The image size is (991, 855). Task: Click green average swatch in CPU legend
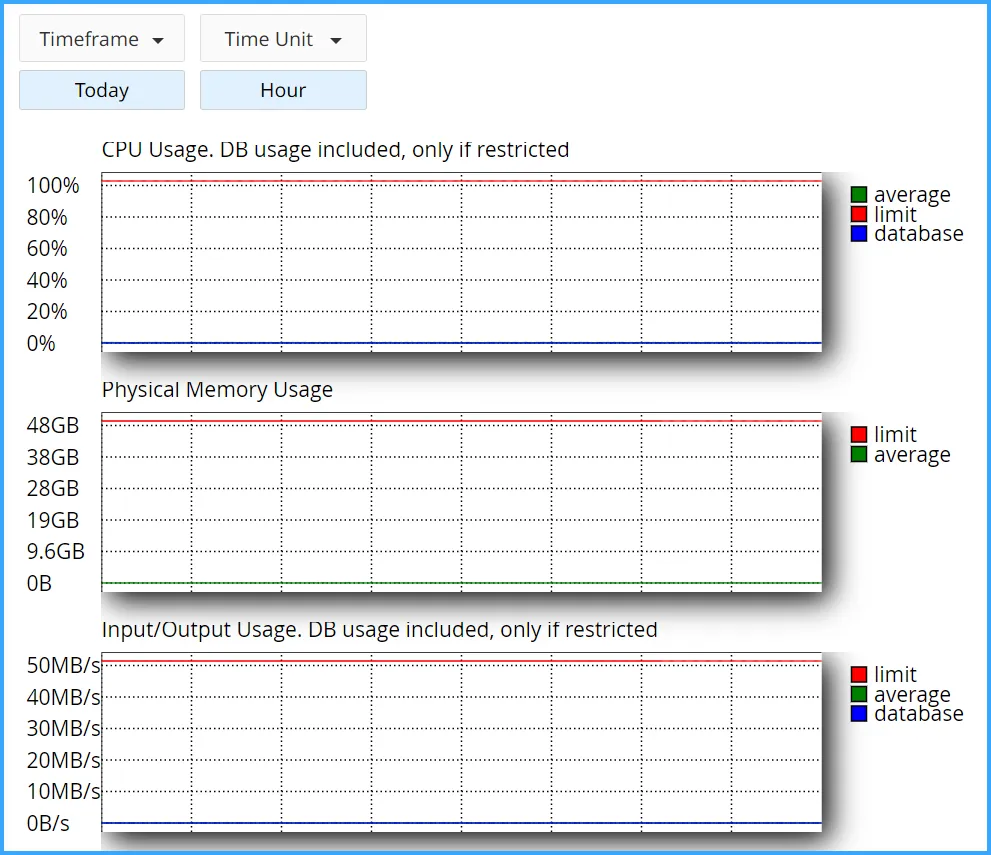coord(858,195)
